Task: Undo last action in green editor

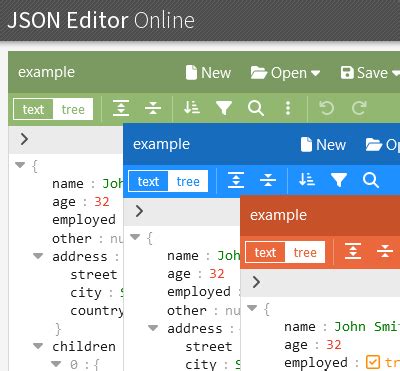Action: click(x=326, y=108)
